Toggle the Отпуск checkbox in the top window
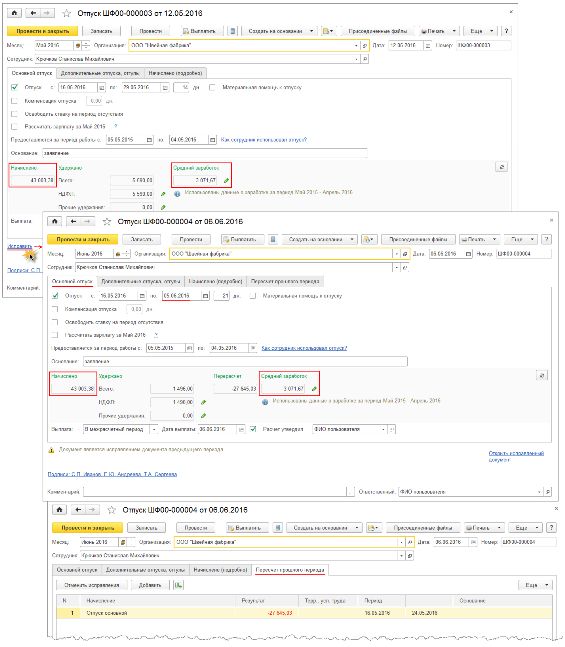 pos(15,87)
